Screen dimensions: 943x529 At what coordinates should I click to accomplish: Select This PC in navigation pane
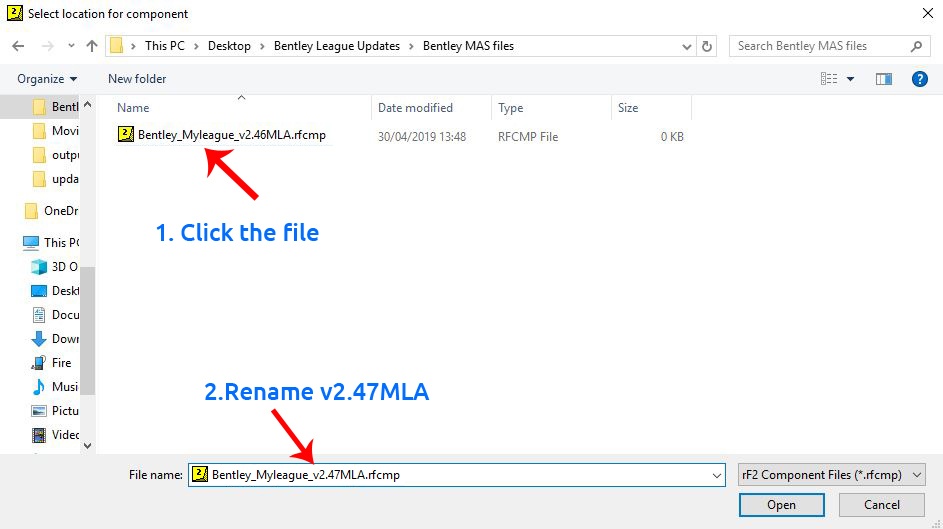(x=52, y=242)
